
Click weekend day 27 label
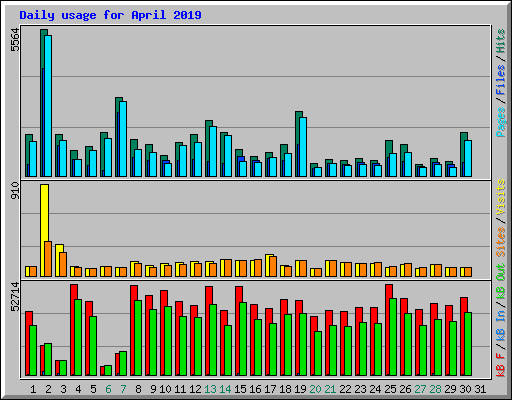point(420,389)
